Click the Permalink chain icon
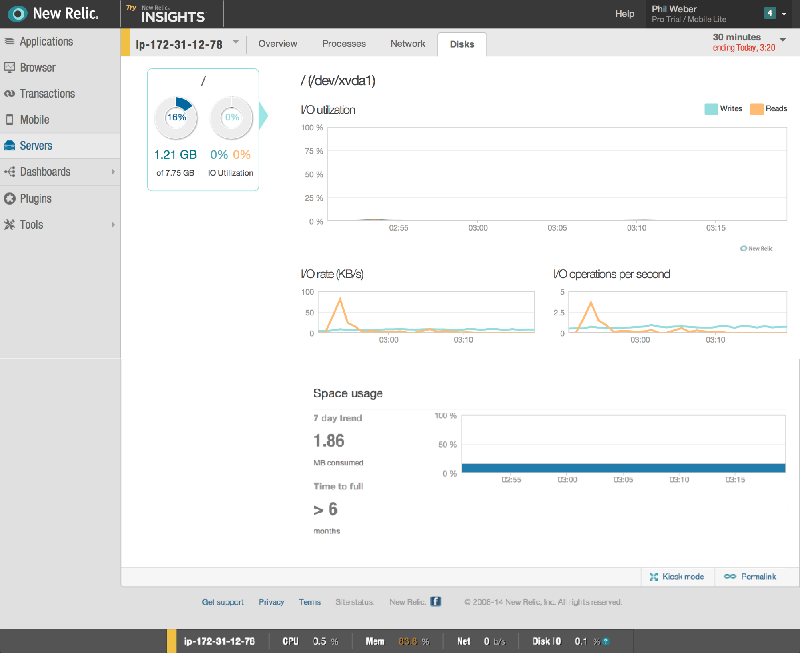Screen dimensions: 800x654 click(730, 576)
